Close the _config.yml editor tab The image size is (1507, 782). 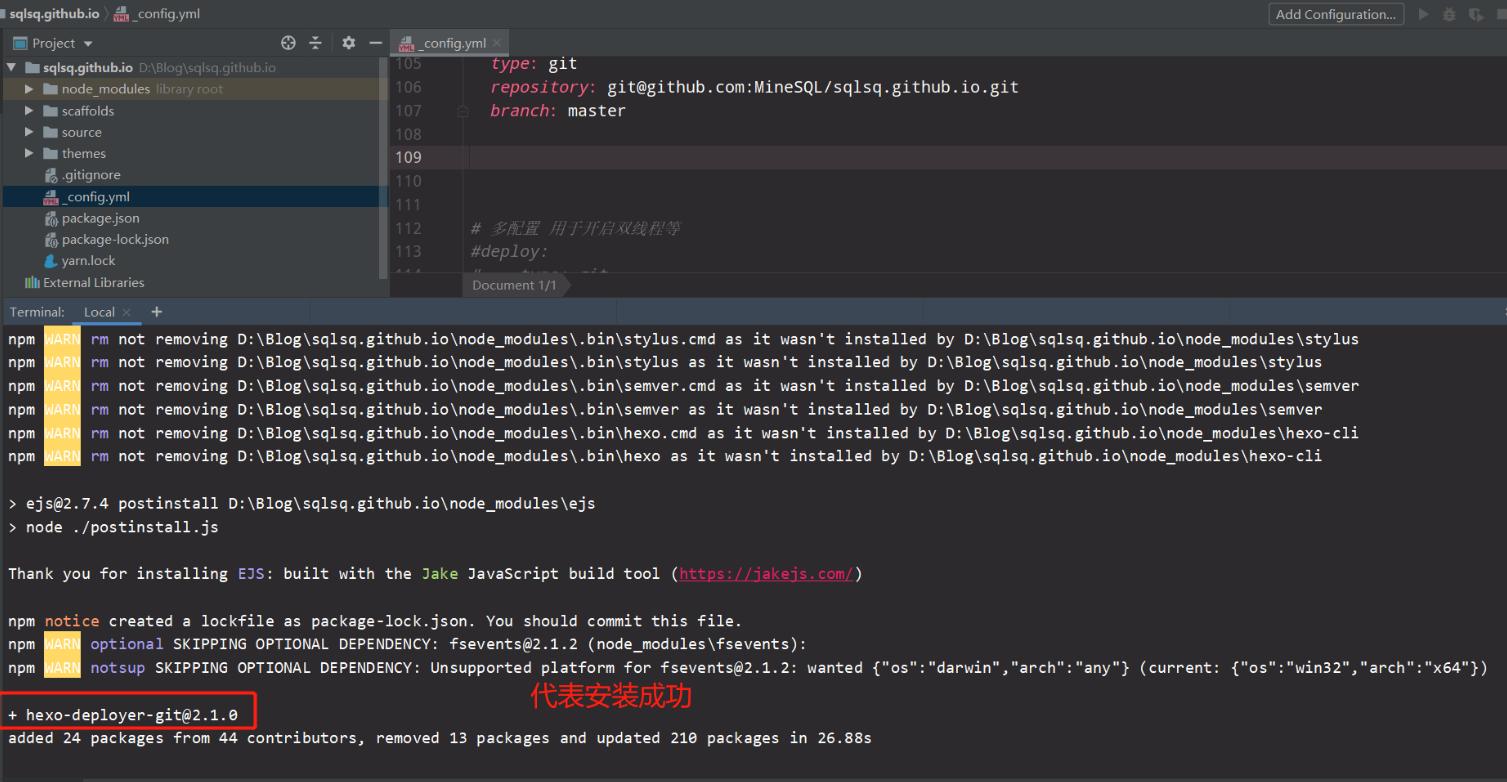tap(497, 43)
